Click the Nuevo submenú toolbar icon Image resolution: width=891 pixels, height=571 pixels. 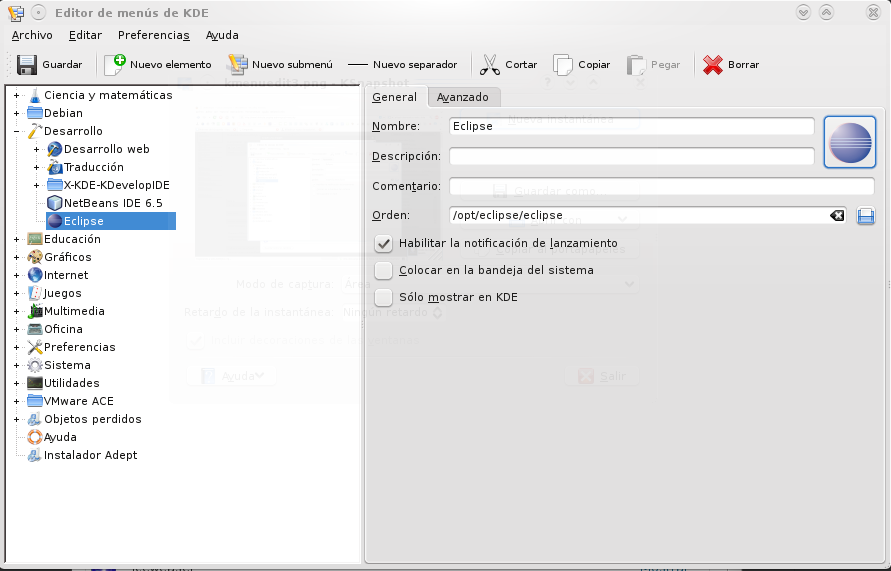[238, 65]
